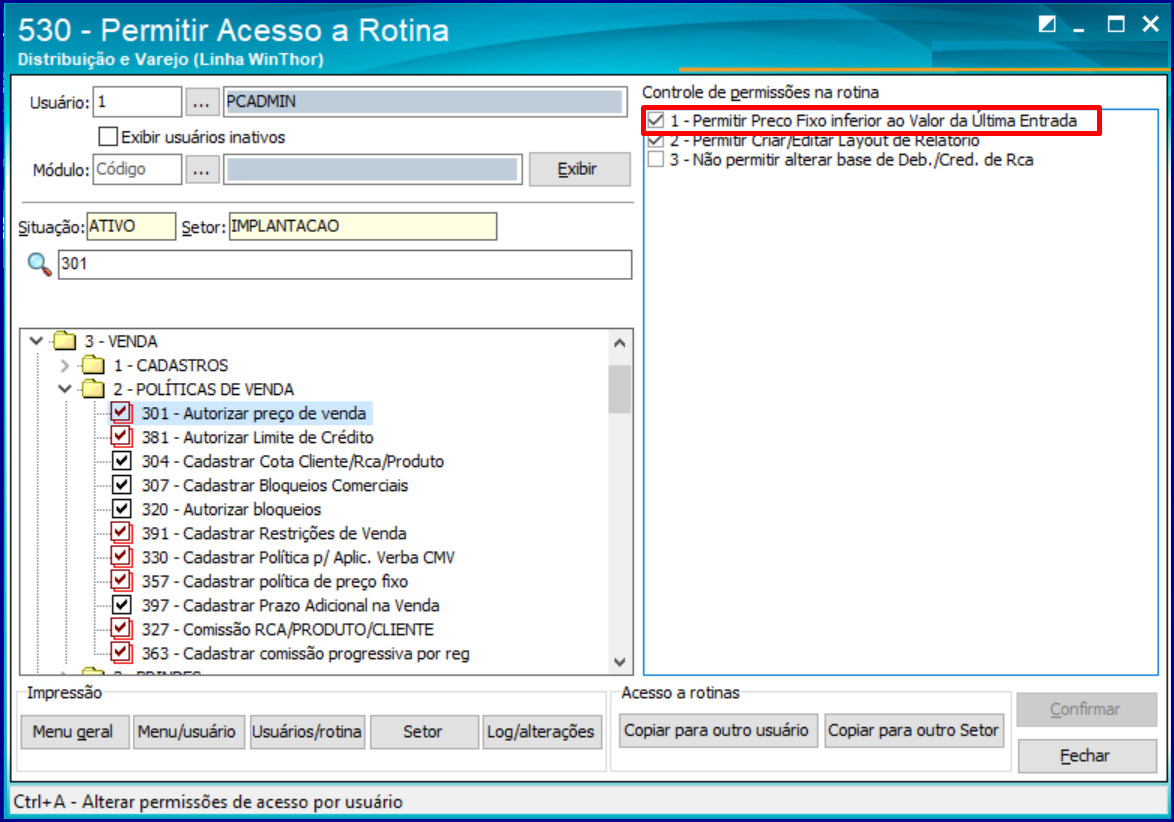Click the Módulo Código input field
The width and height of the screenshot is (1174, 822).
[x=137, y=170]
